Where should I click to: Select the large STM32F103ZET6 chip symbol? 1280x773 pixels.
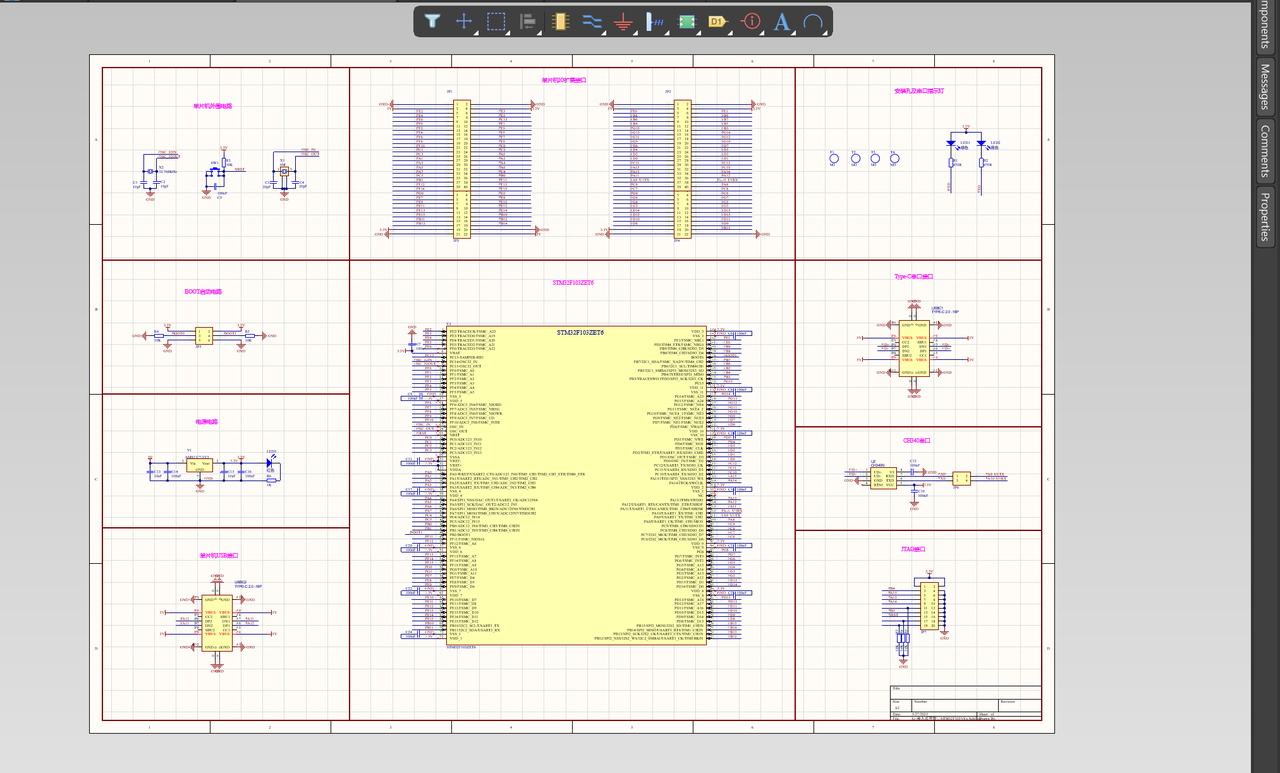point(578,485)
